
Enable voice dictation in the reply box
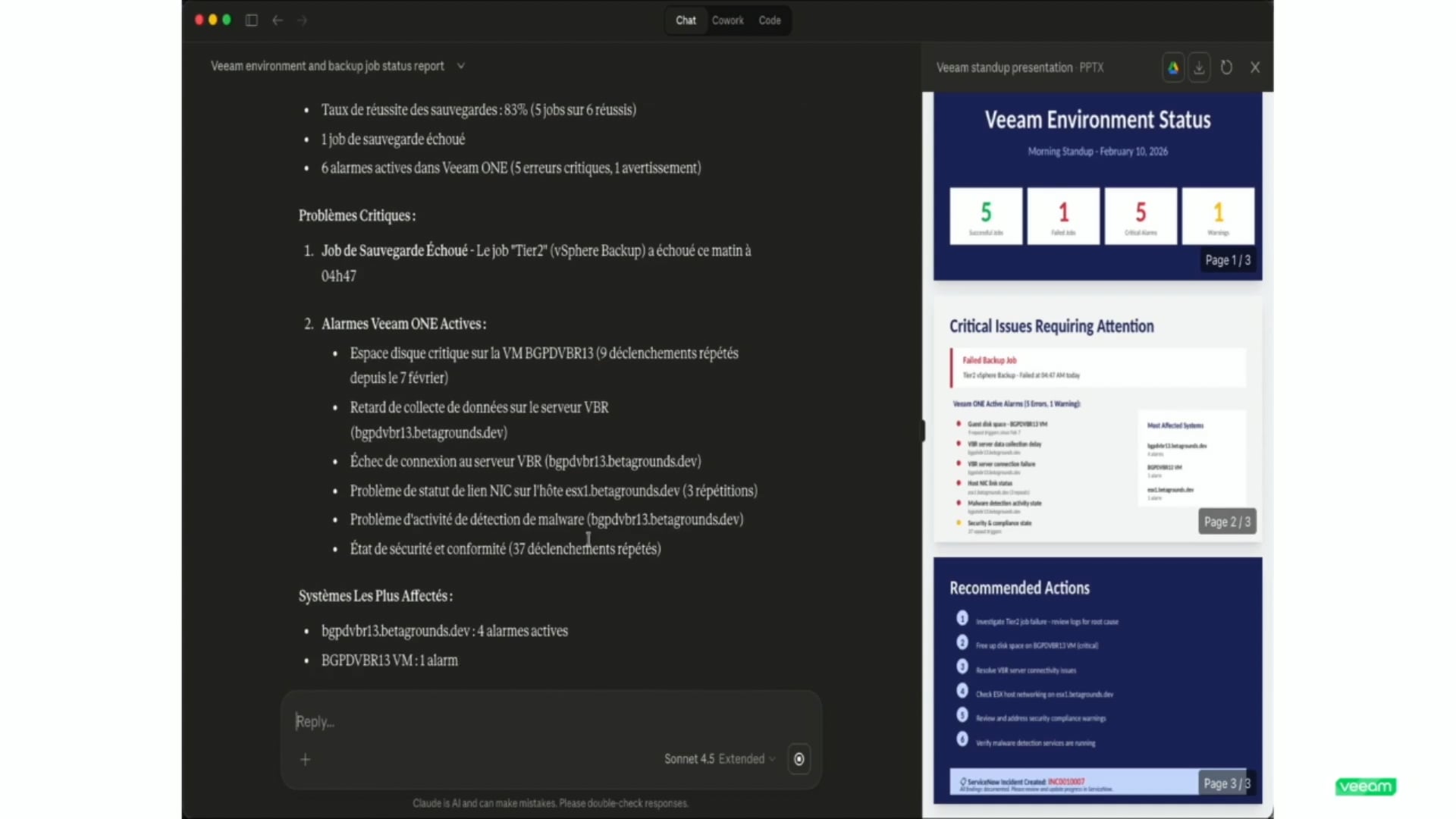tap(799, 758)
